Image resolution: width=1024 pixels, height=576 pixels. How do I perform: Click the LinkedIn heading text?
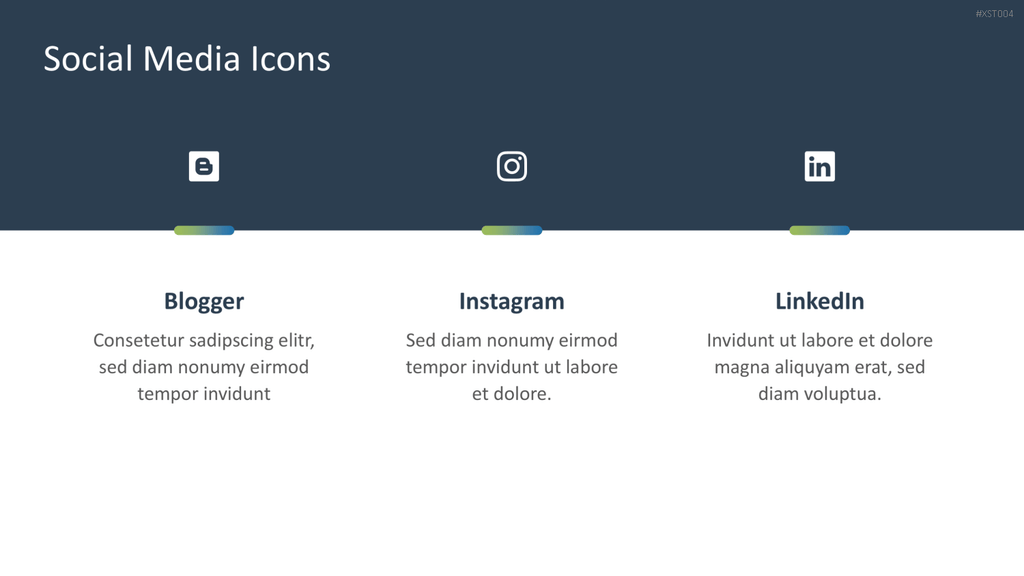tap(820, 301)
